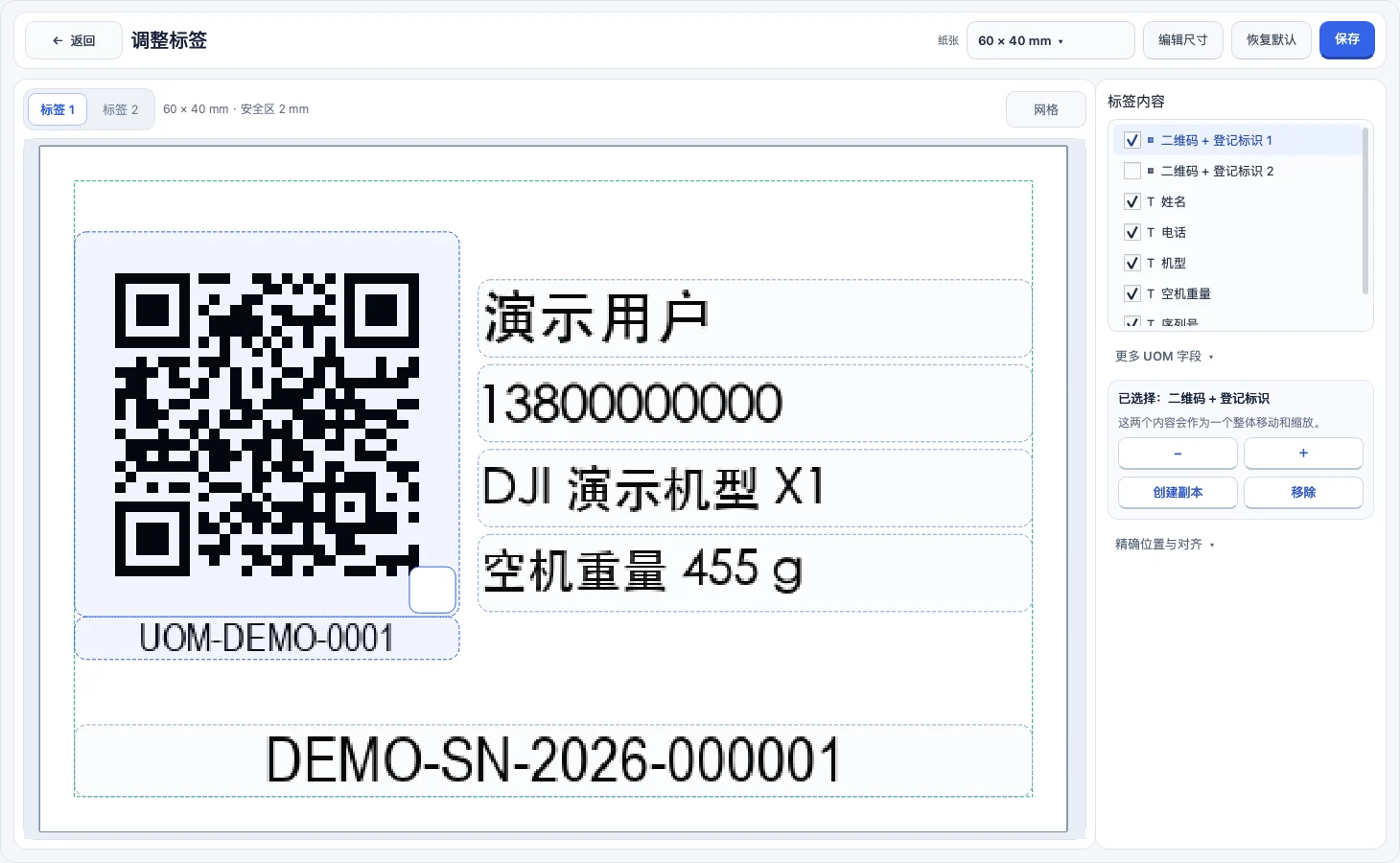Toggle the 网格 grid button
Screen dimensions: 1400x863
click(1045, 109)
